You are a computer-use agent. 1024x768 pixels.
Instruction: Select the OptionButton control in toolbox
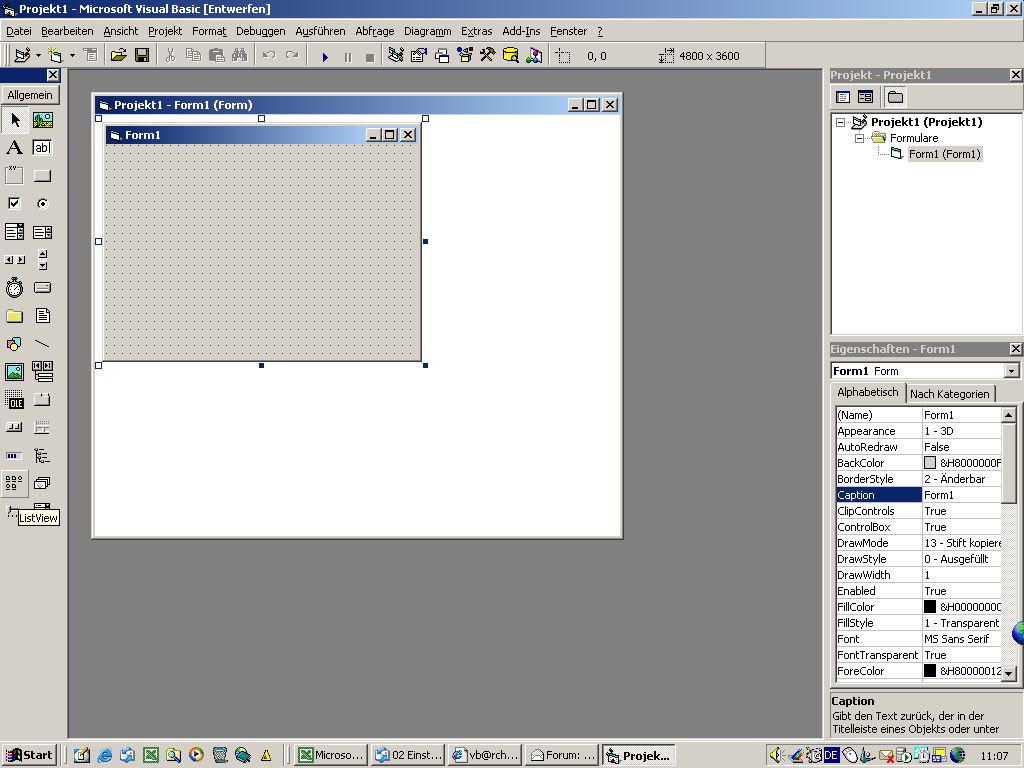pos(42,204)
